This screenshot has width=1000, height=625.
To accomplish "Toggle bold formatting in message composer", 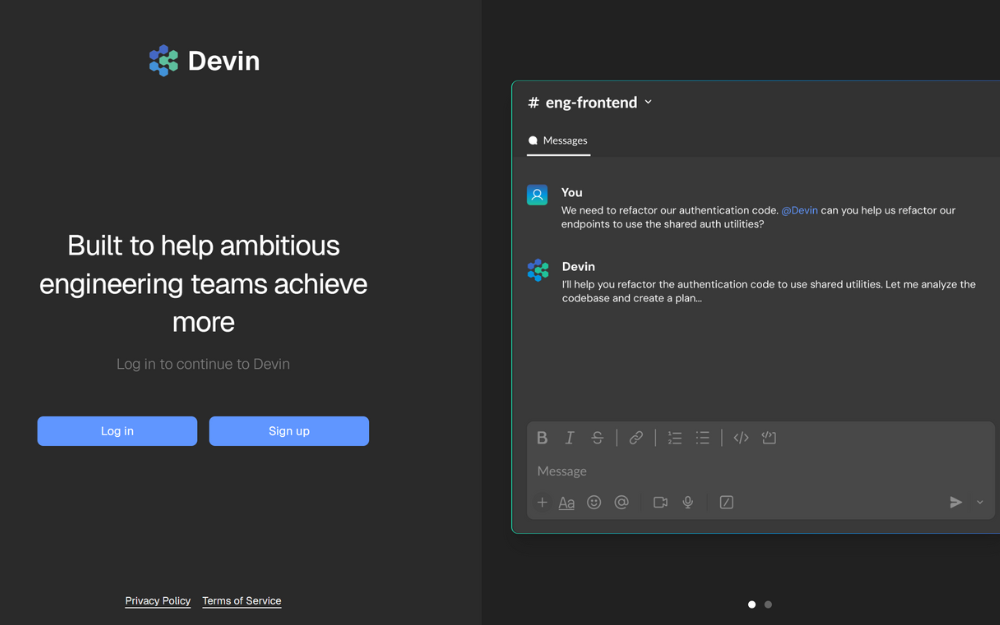I will pyautogui.click(x=542, y=438).
